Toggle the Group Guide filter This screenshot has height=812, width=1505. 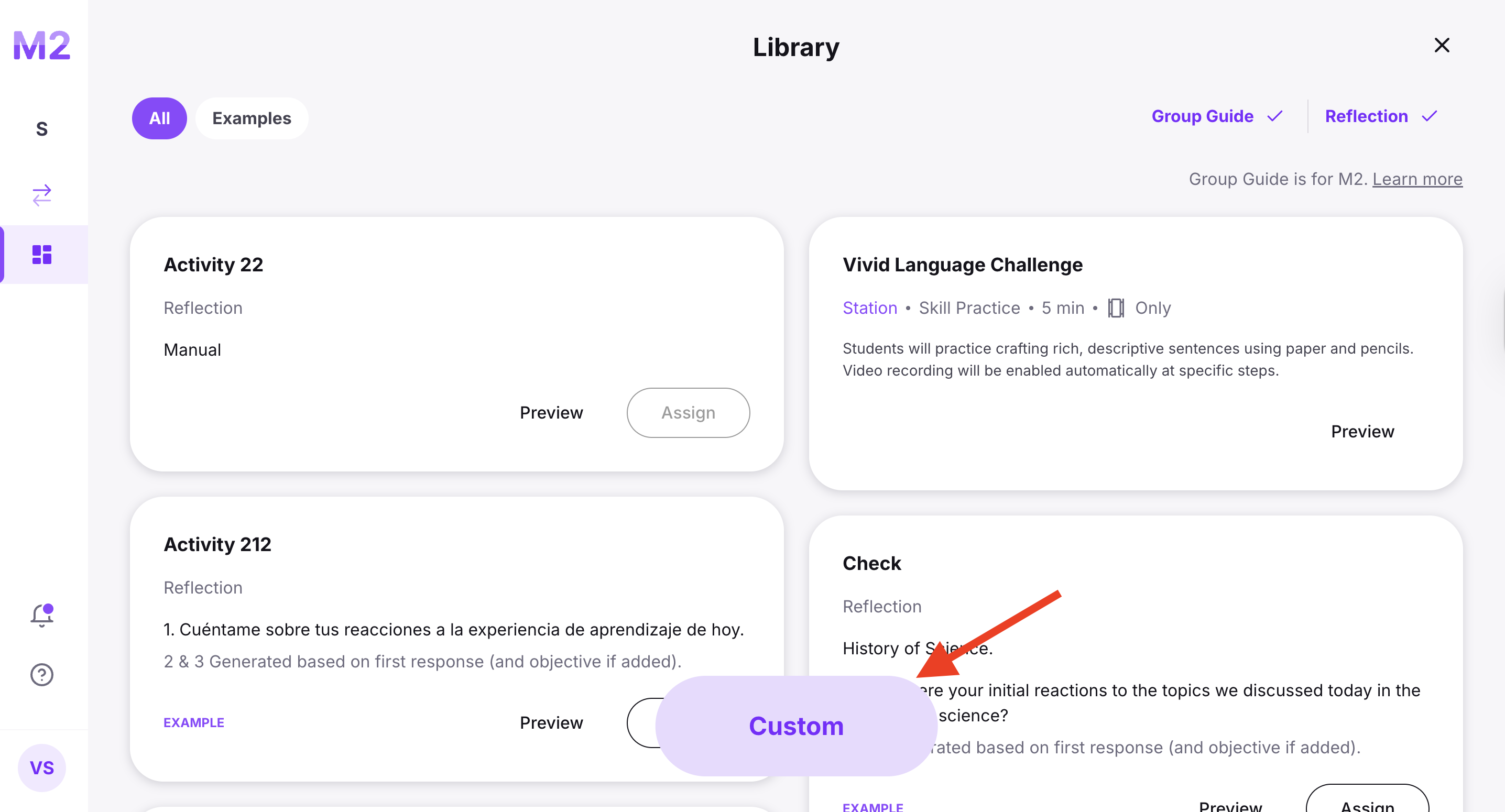(1216, 116)
